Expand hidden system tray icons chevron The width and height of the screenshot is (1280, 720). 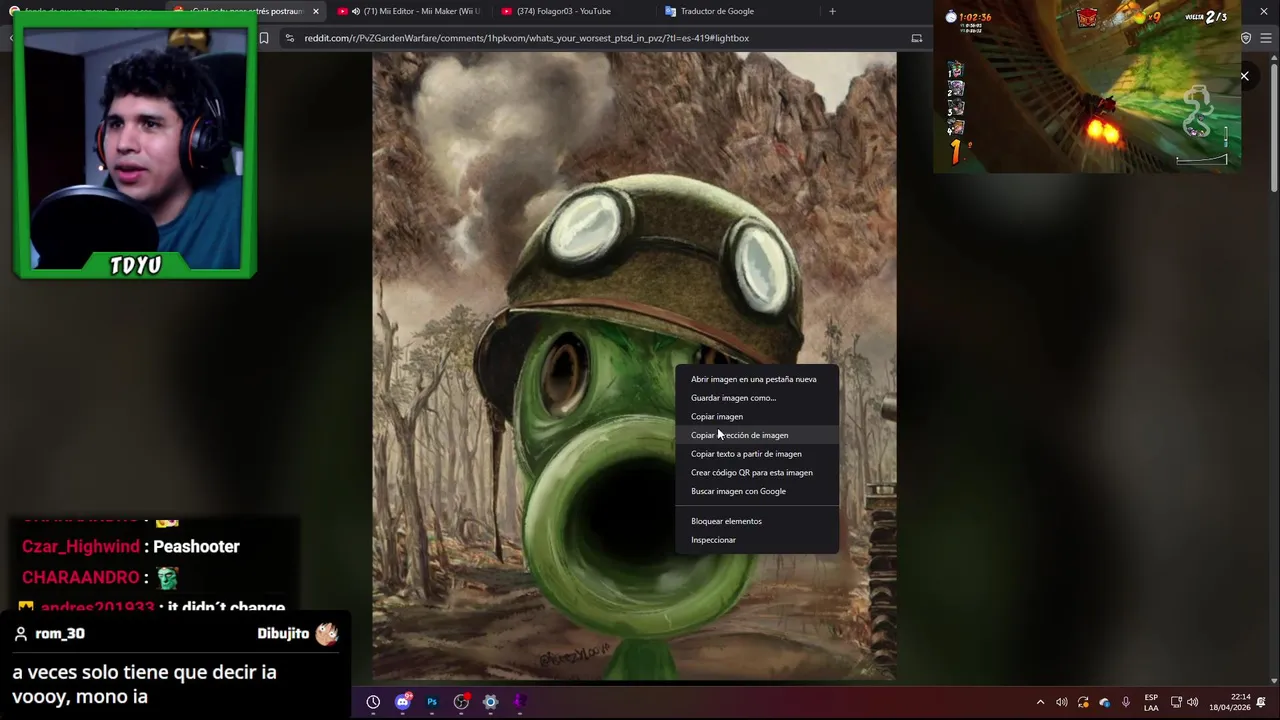coord(1040,702)
